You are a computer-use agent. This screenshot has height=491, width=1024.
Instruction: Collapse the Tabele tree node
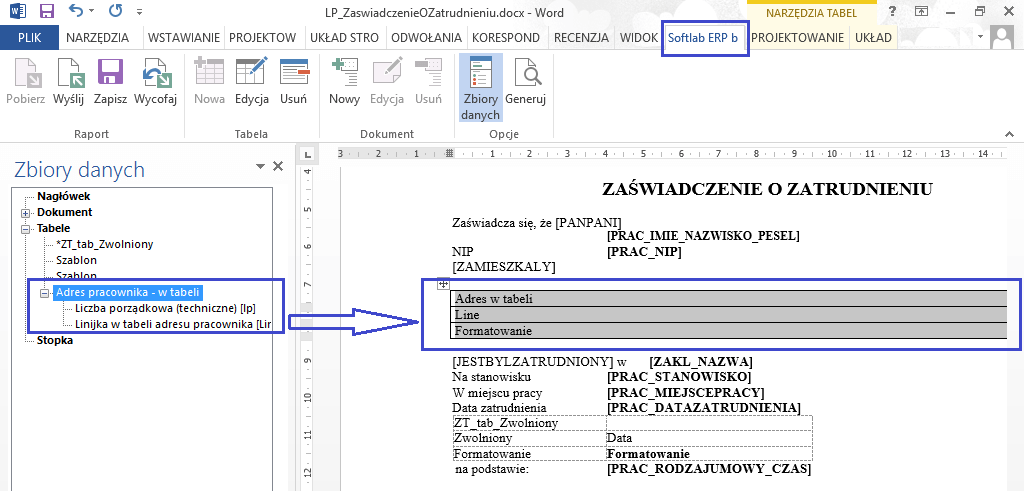(26, 229)
